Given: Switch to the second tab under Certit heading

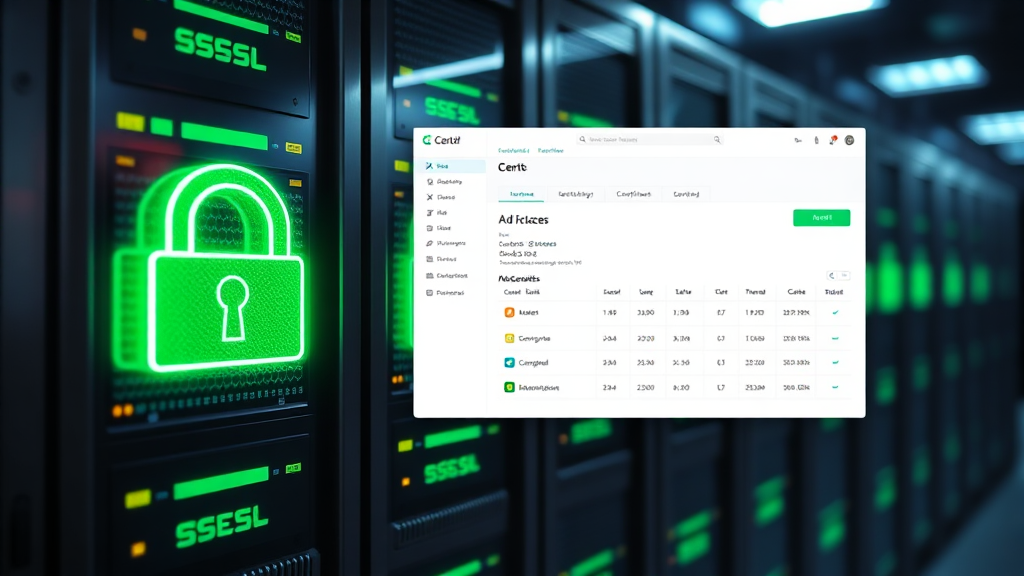Looking at the screenshot, I should point(575,194).
